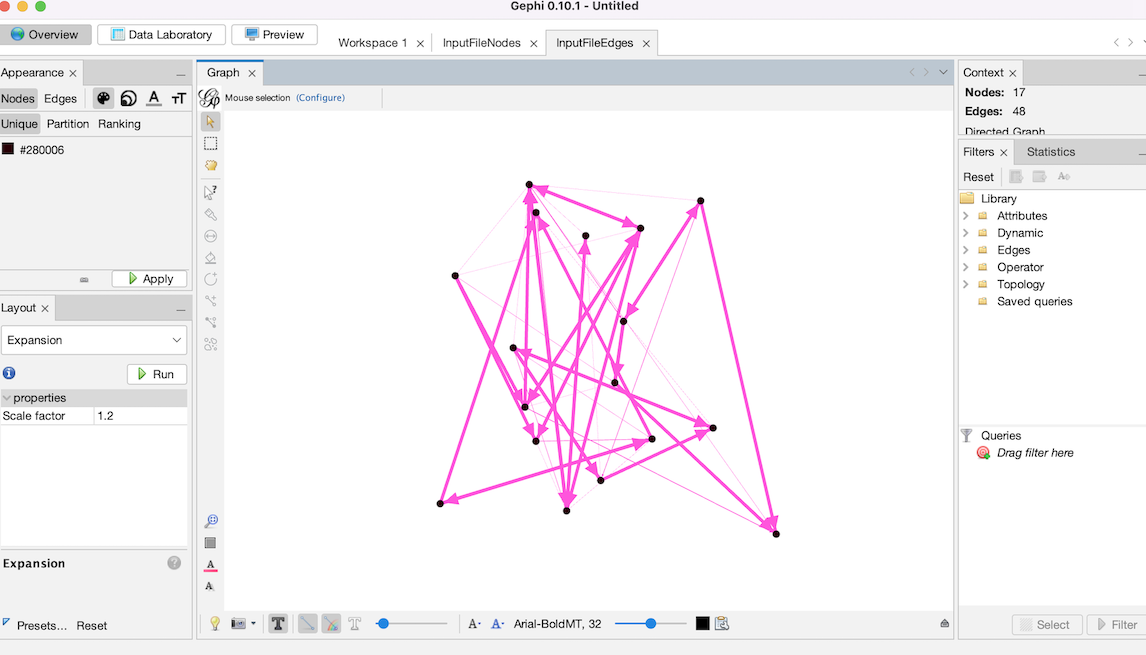Image resolution: width=1146 pixels, height=655 pixels.
Task: Click the node size appearance icon
Action: tap(128, 98)
